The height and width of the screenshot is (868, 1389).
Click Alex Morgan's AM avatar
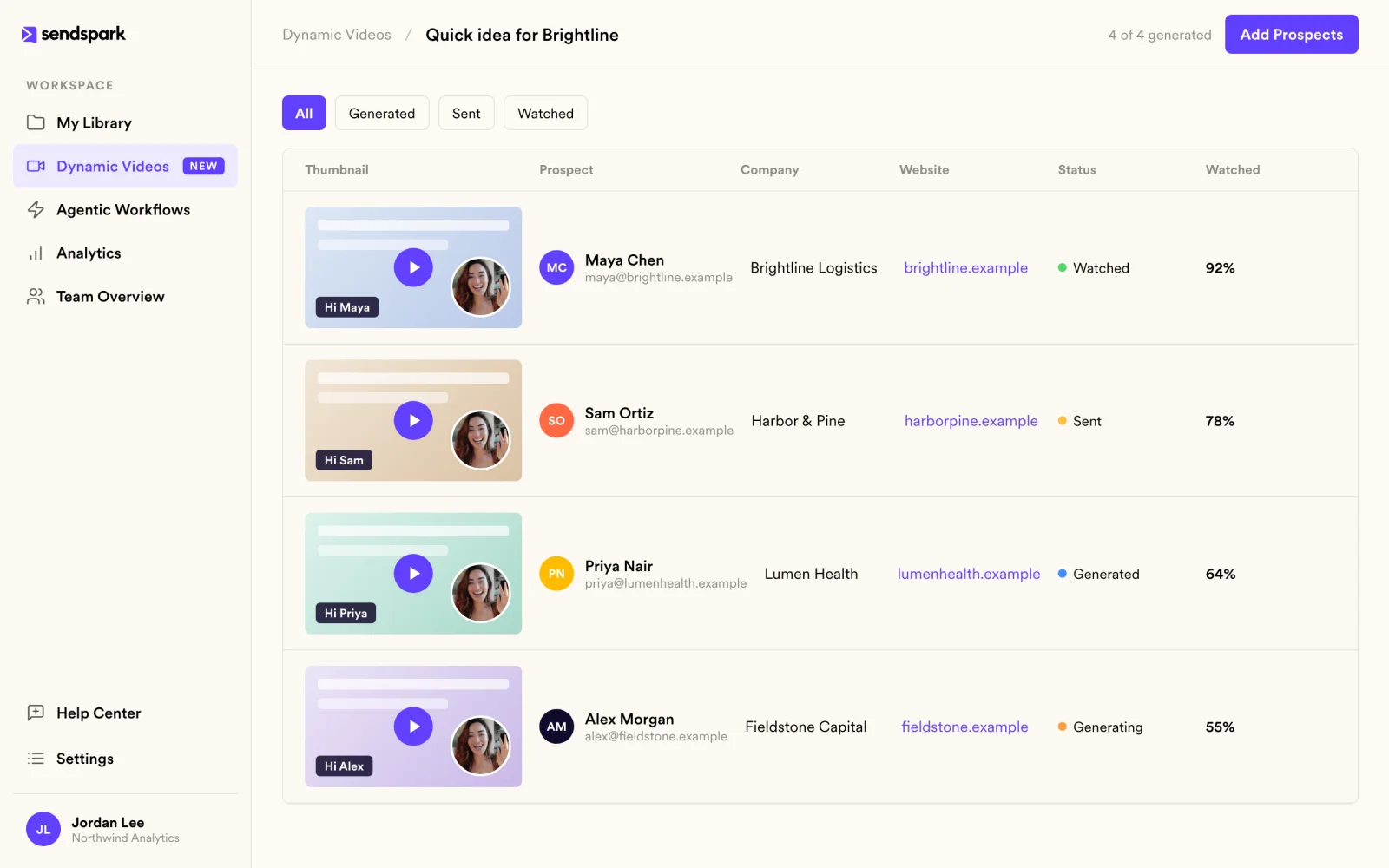[x=556, y=727]
